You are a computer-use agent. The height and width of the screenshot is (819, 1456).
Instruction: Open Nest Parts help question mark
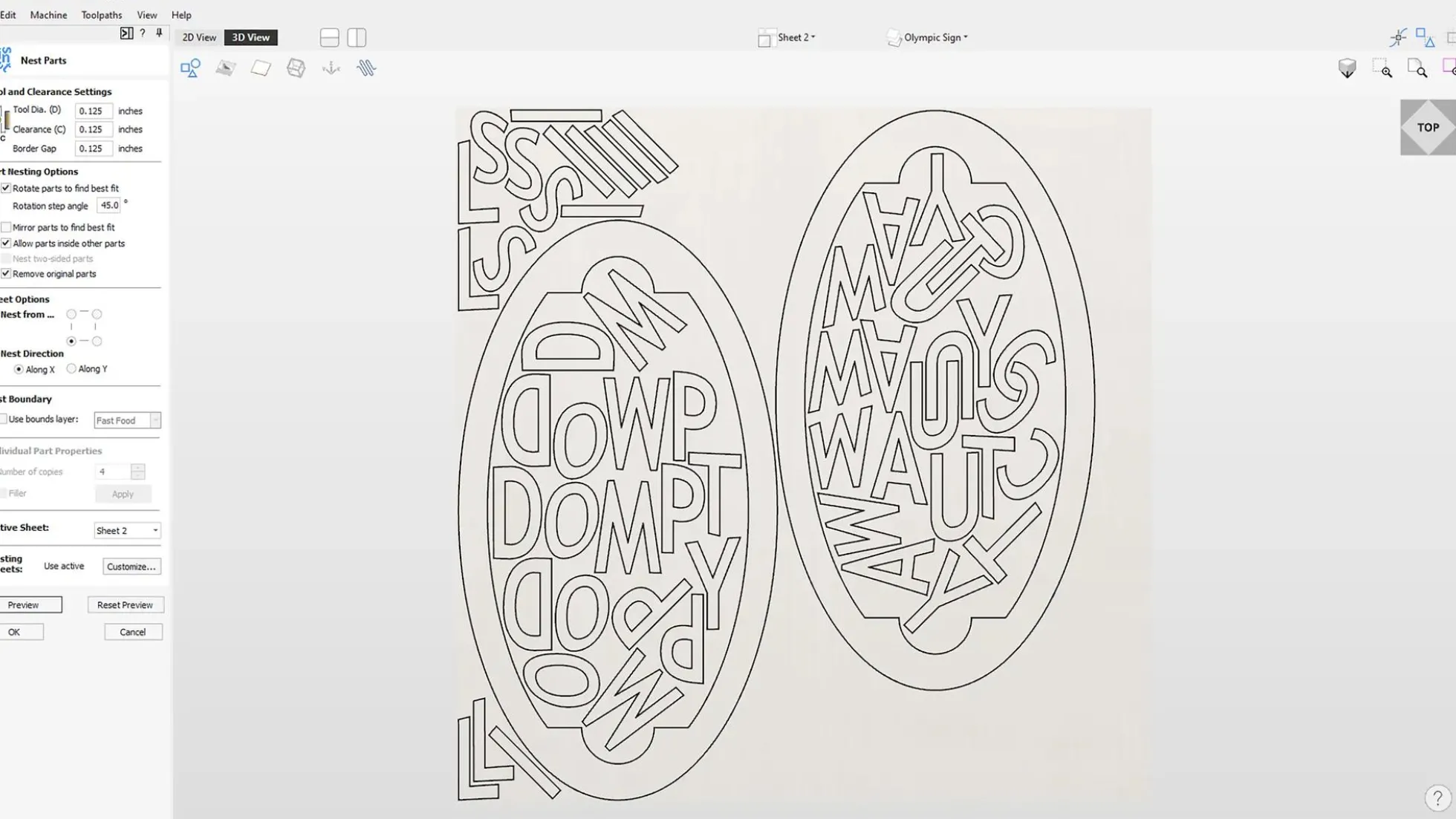click(143, 33)
